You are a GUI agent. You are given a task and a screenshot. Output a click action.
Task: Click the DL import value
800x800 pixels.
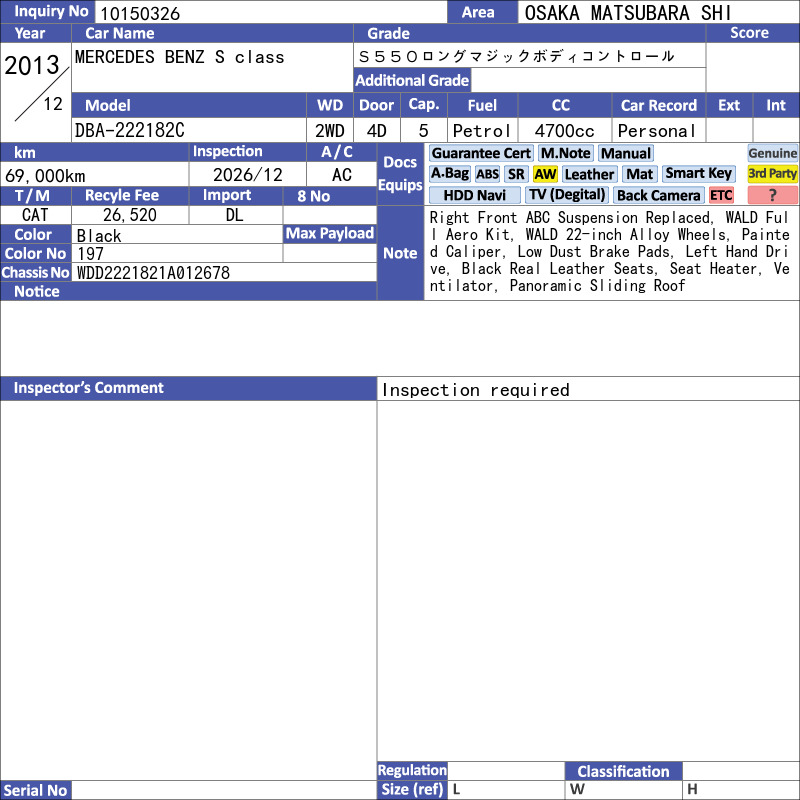(234, 215)
